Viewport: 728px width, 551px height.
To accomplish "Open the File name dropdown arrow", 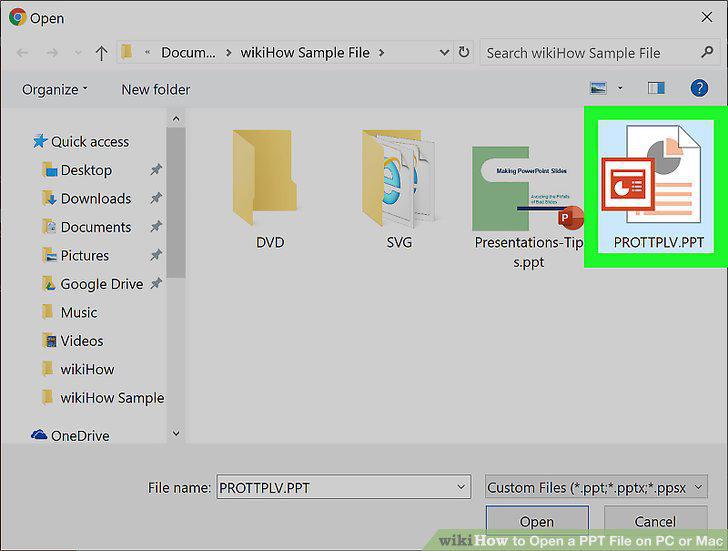I will point(461,487).
